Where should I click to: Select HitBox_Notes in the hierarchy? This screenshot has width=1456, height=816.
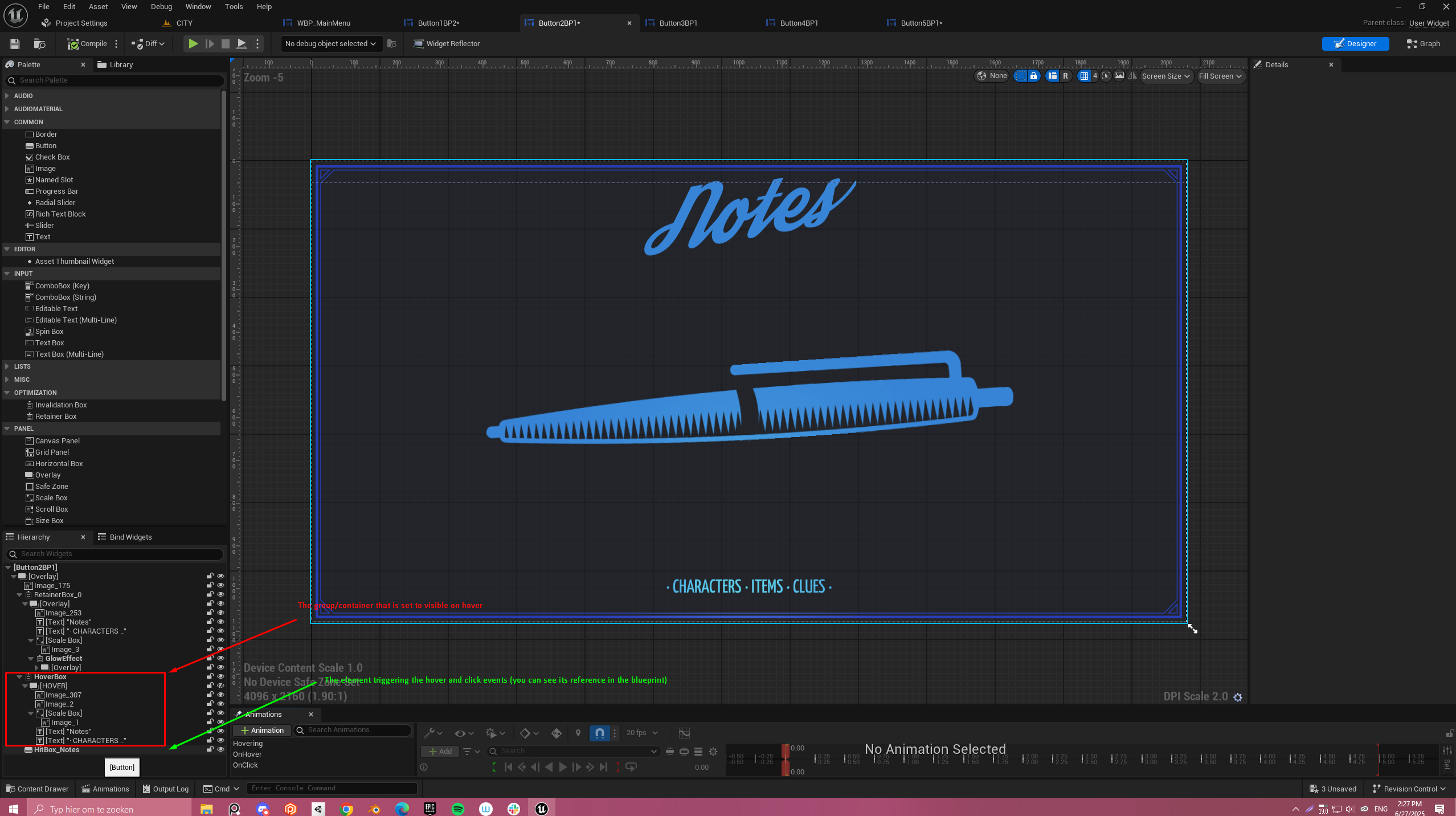coord(56,750)
